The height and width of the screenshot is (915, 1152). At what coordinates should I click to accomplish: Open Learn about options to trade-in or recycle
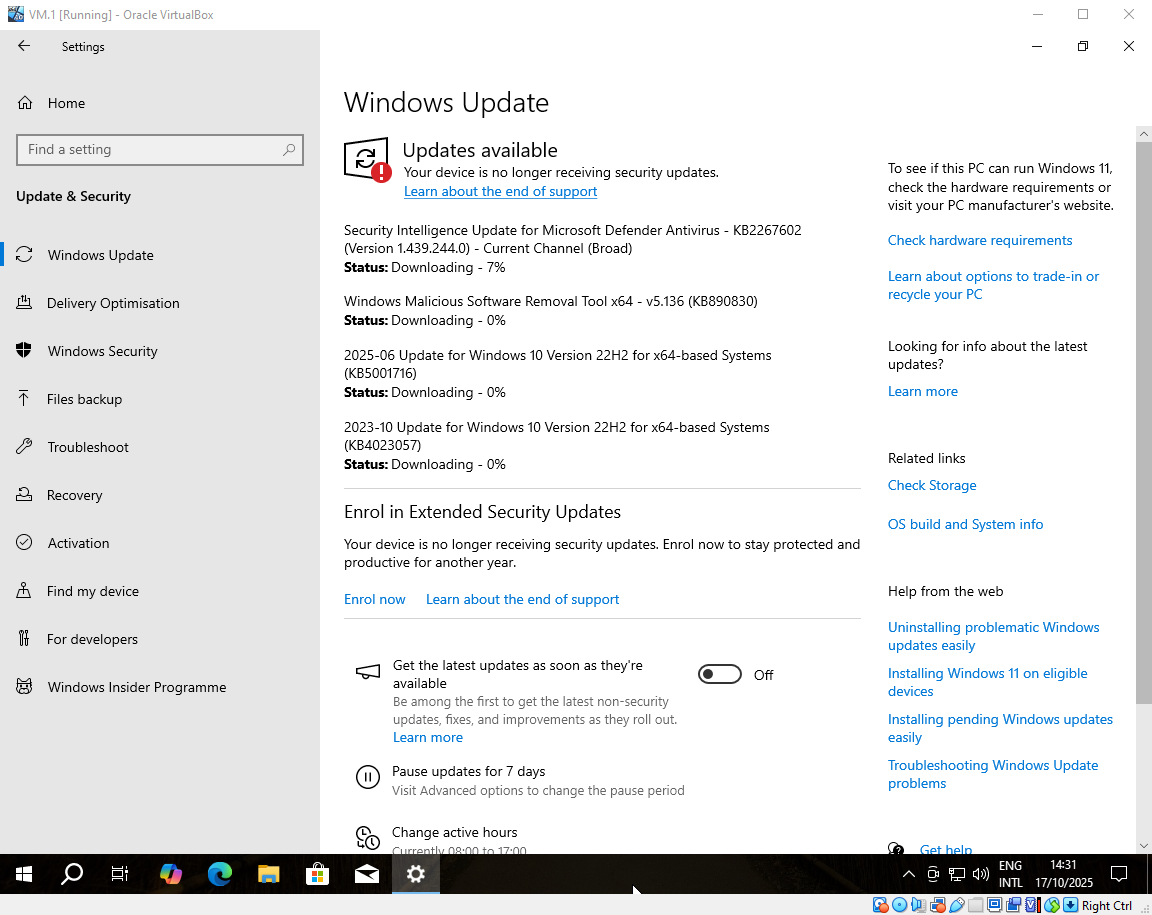[x=993, y=285]
